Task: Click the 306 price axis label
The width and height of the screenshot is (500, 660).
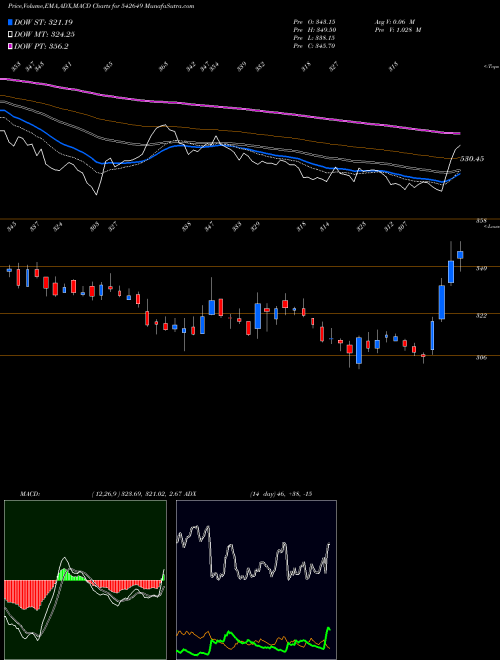Action: (481, 357)
